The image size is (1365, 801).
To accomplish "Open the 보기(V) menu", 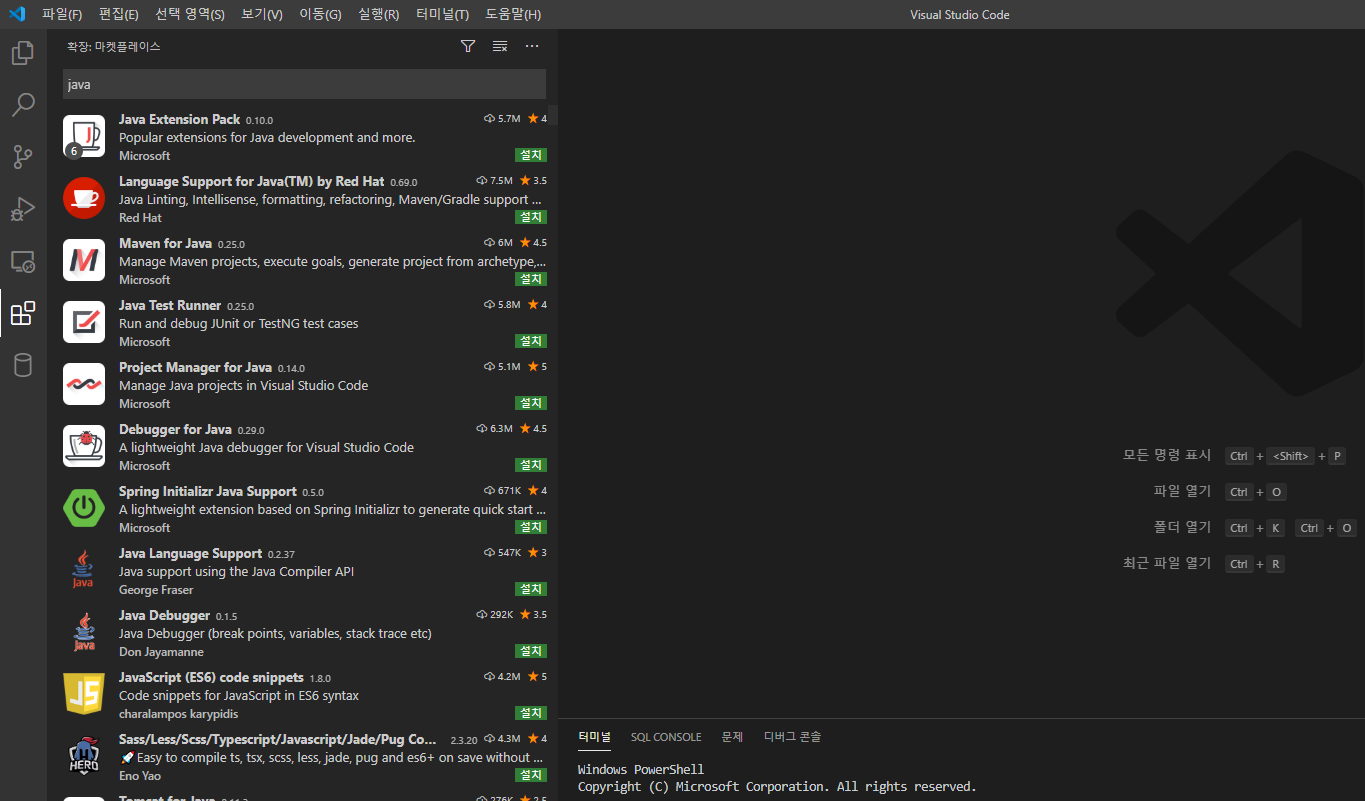I will pos(262,14).
